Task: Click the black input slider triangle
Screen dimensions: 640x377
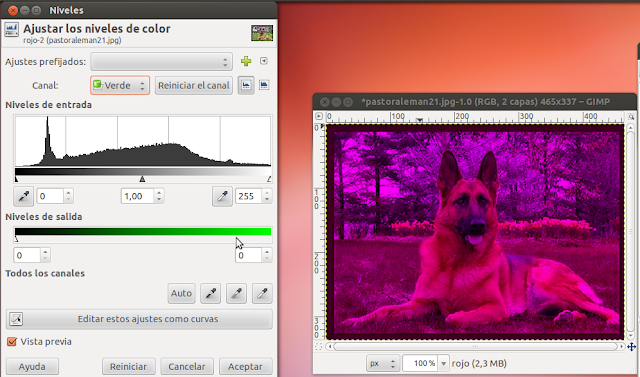Action: pyautogui.click(x=16, y=179)
